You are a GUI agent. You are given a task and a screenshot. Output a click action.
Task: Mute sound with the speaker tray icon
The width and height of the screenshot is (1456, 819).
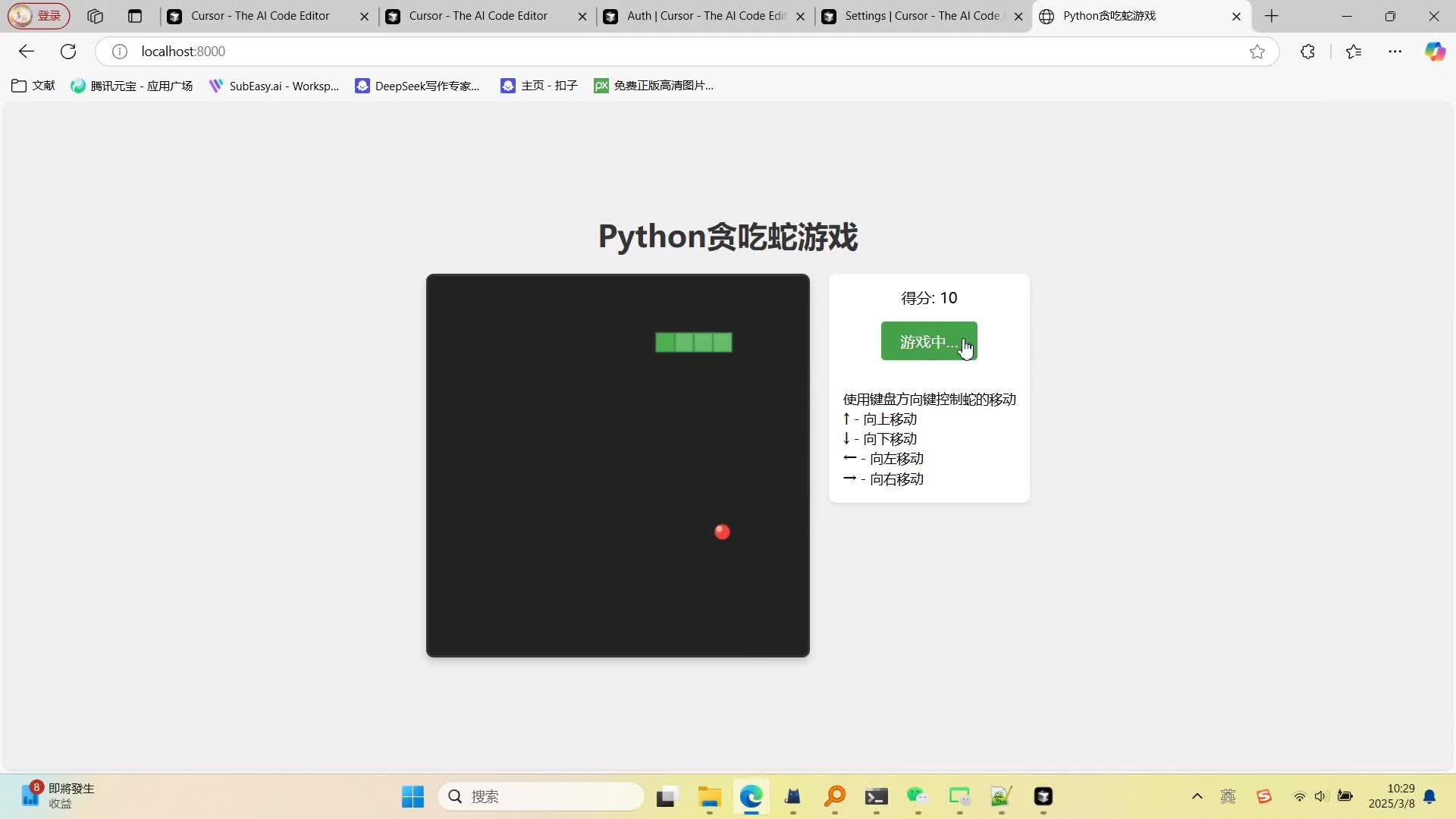point(1322,796)
